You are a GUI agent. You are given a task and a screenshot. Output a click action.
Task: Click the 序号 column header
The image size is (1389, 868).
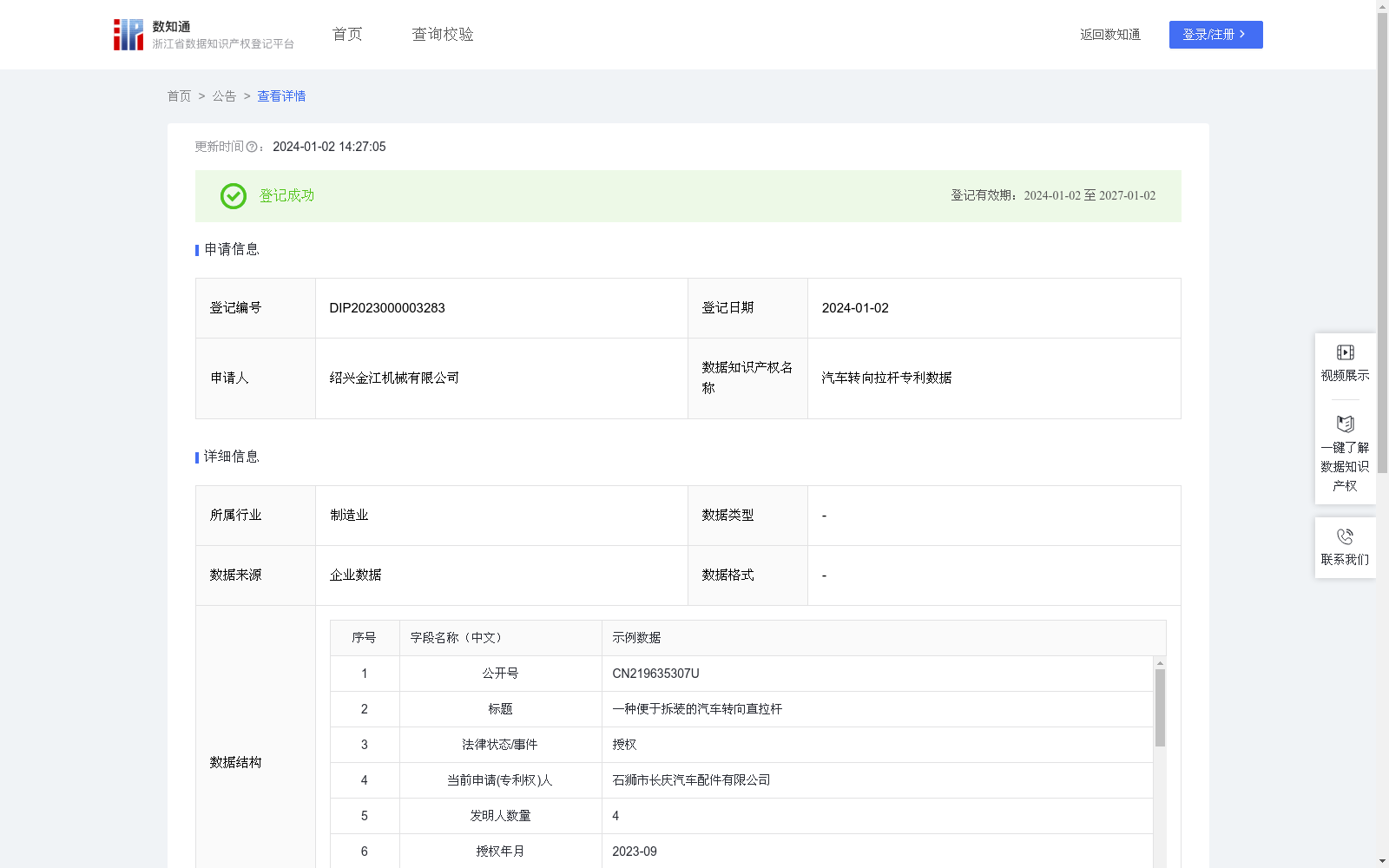point(364,638)
